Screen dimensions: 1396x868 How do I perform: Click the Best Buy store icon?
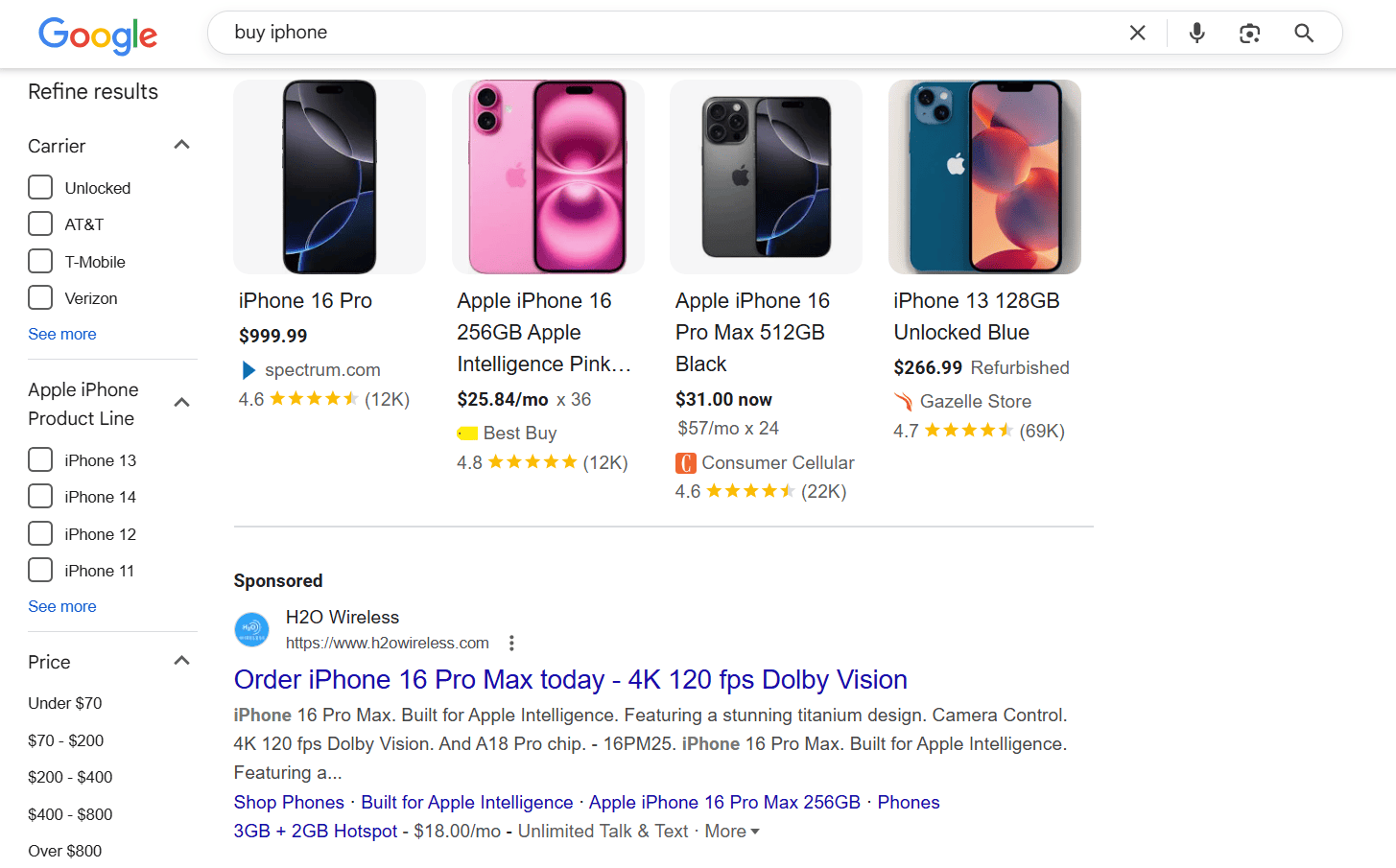pos(469,433)
